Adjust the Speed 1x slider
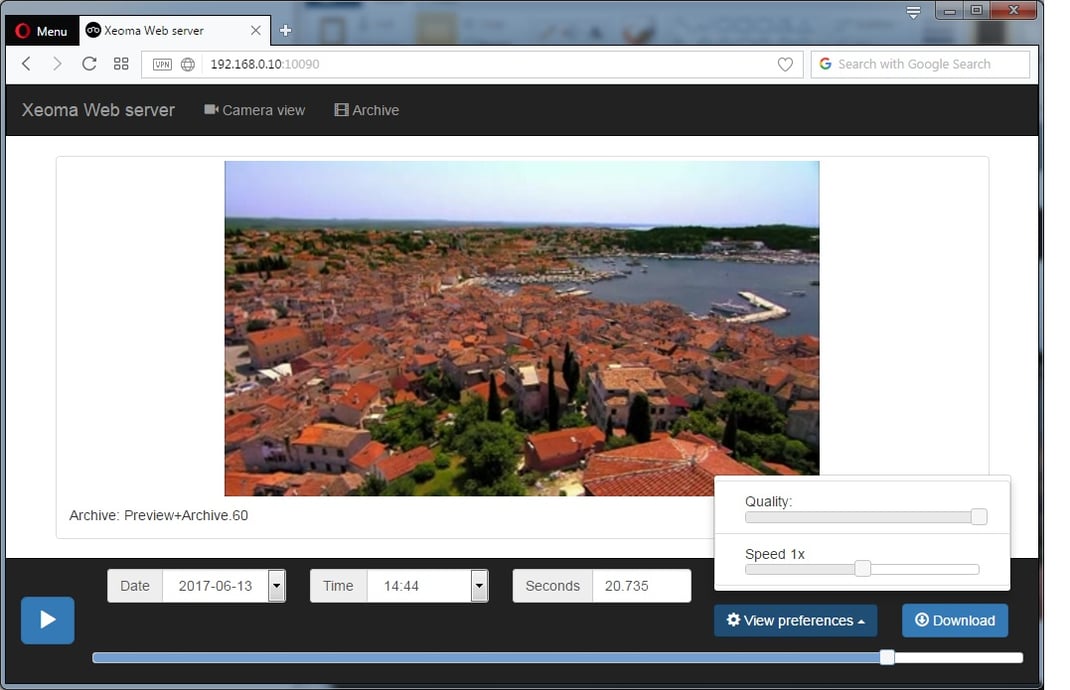This screenshot has width=1070, height=690. pos(863,569)
